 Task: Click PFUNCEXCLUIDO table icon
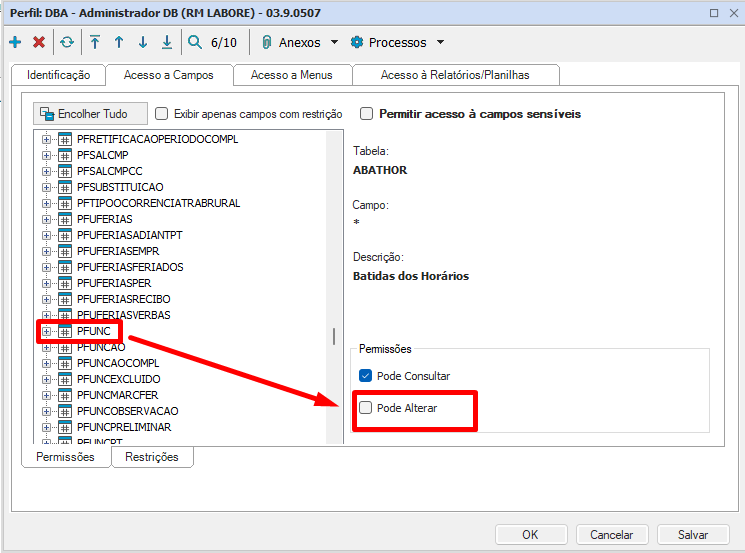[65, 379]
